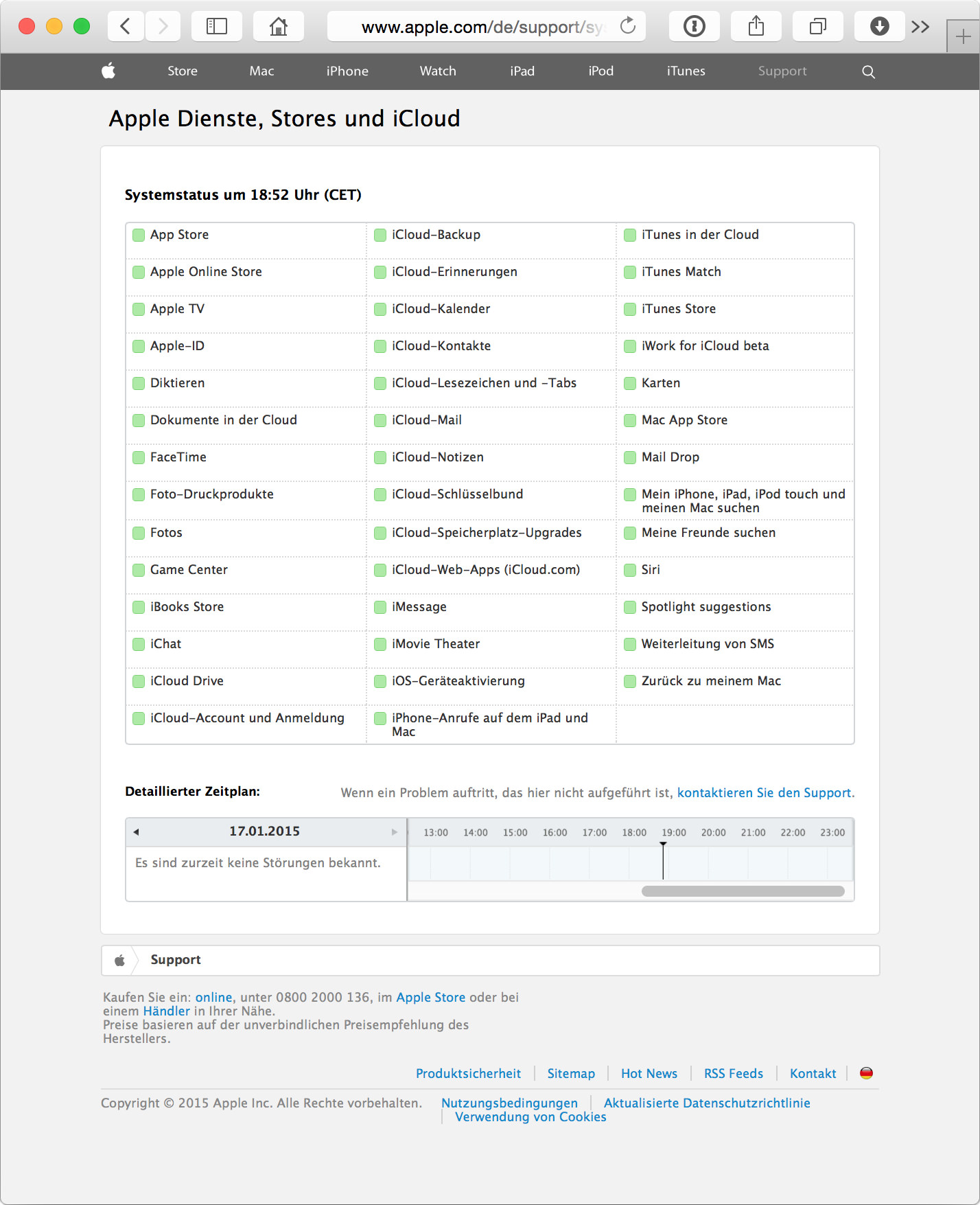The image size is (980, 1205).
Task: Click the Apple icon in Support breadcrumb
Action: (119, 960)
